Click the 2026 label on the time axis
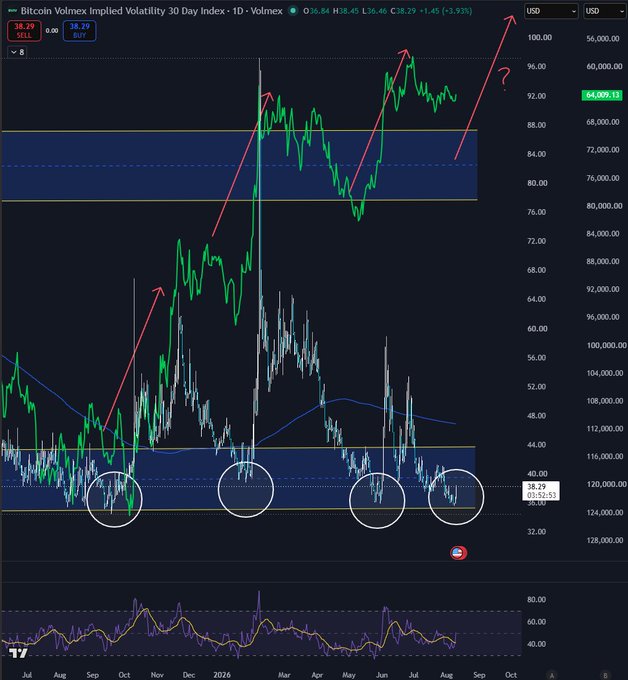This screenshot has width=628, height=680. tap(222, 675)
